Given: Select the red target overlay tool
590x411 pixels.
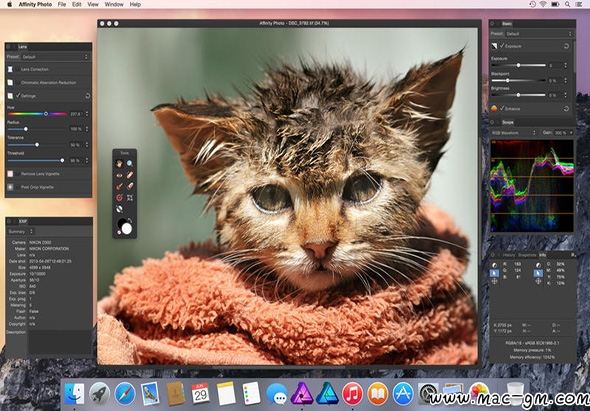Looking at the screenshot, I should pyautogui.click(x=119, y=198).
